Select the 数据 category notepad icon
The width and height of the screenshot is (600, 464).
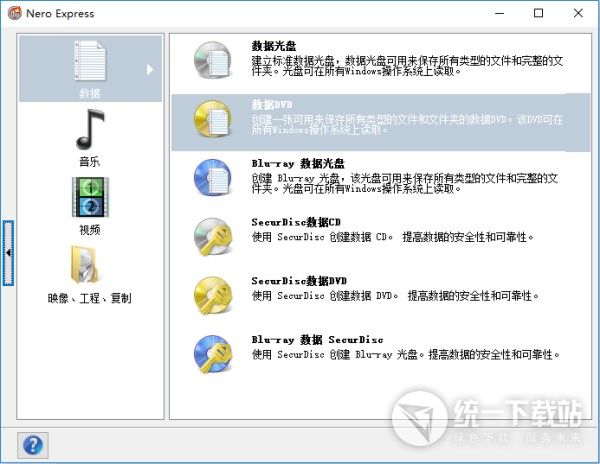(x=89, y=62)
